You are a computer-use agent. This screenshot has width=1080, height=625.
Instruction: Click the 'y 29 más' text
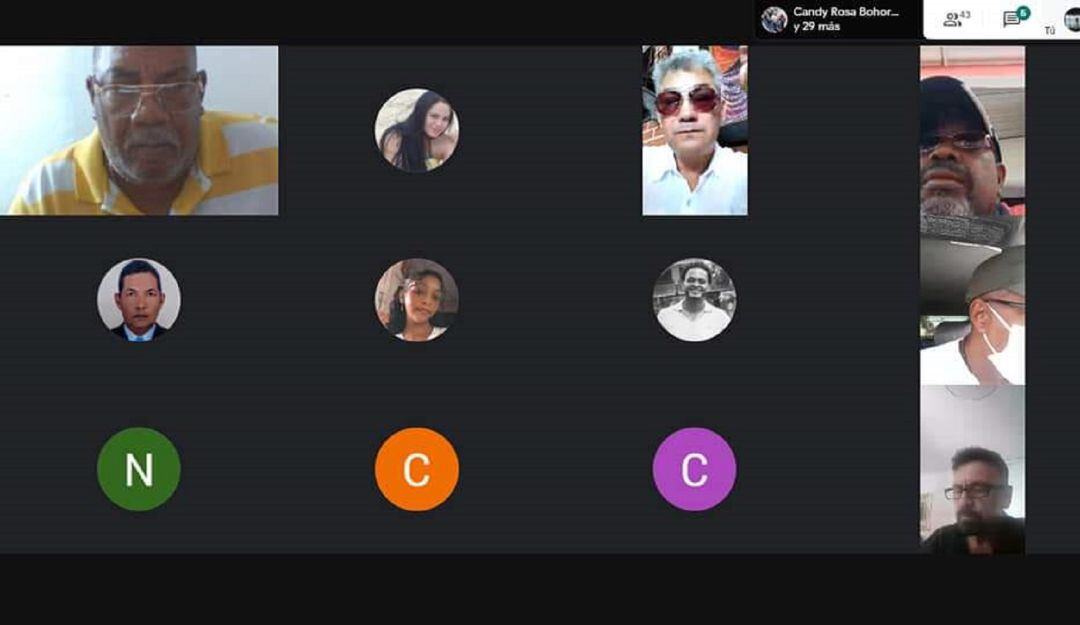816,27
